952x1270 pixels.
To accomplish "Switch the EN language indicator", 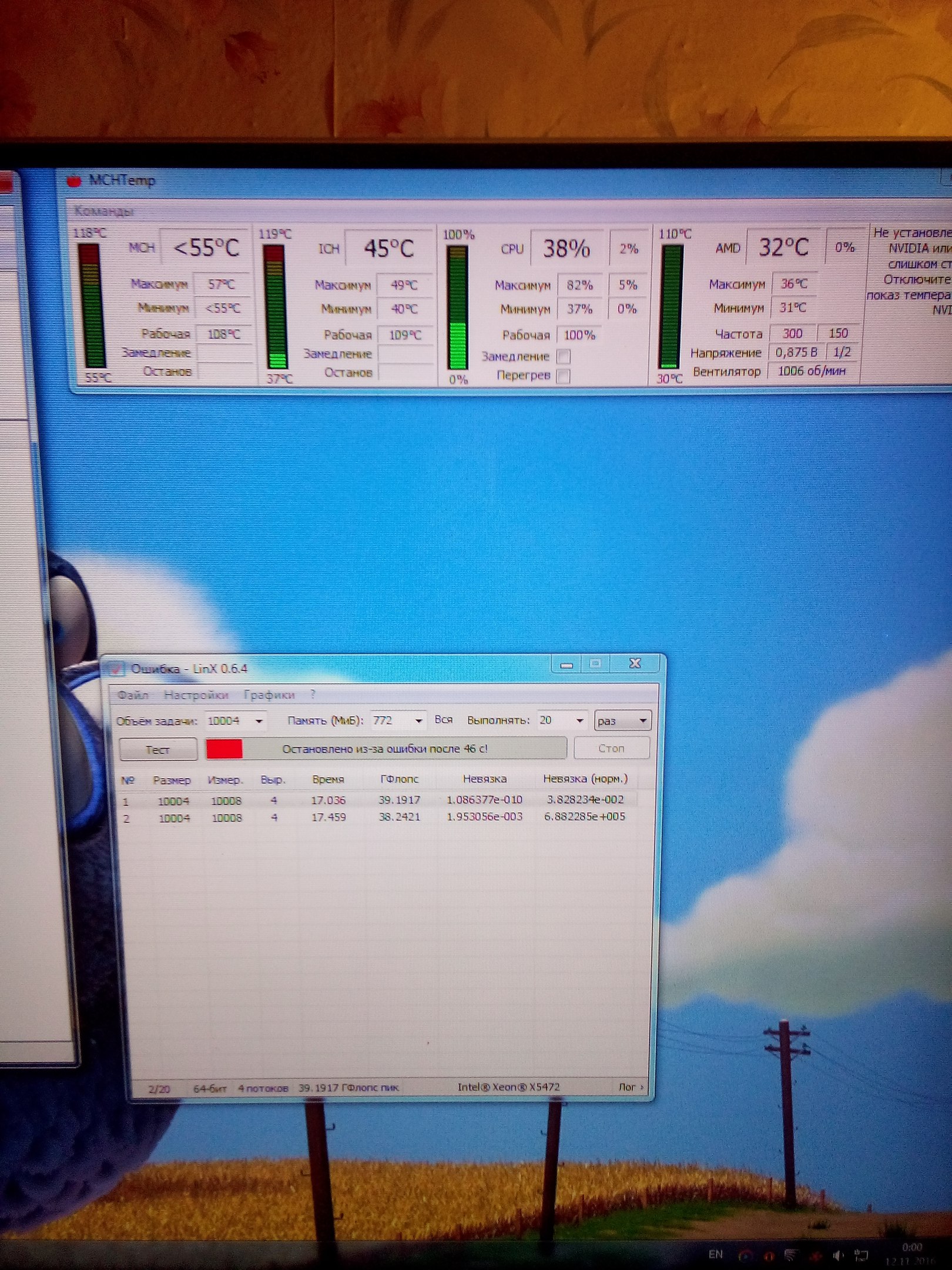I will (x=715, y=1255).
